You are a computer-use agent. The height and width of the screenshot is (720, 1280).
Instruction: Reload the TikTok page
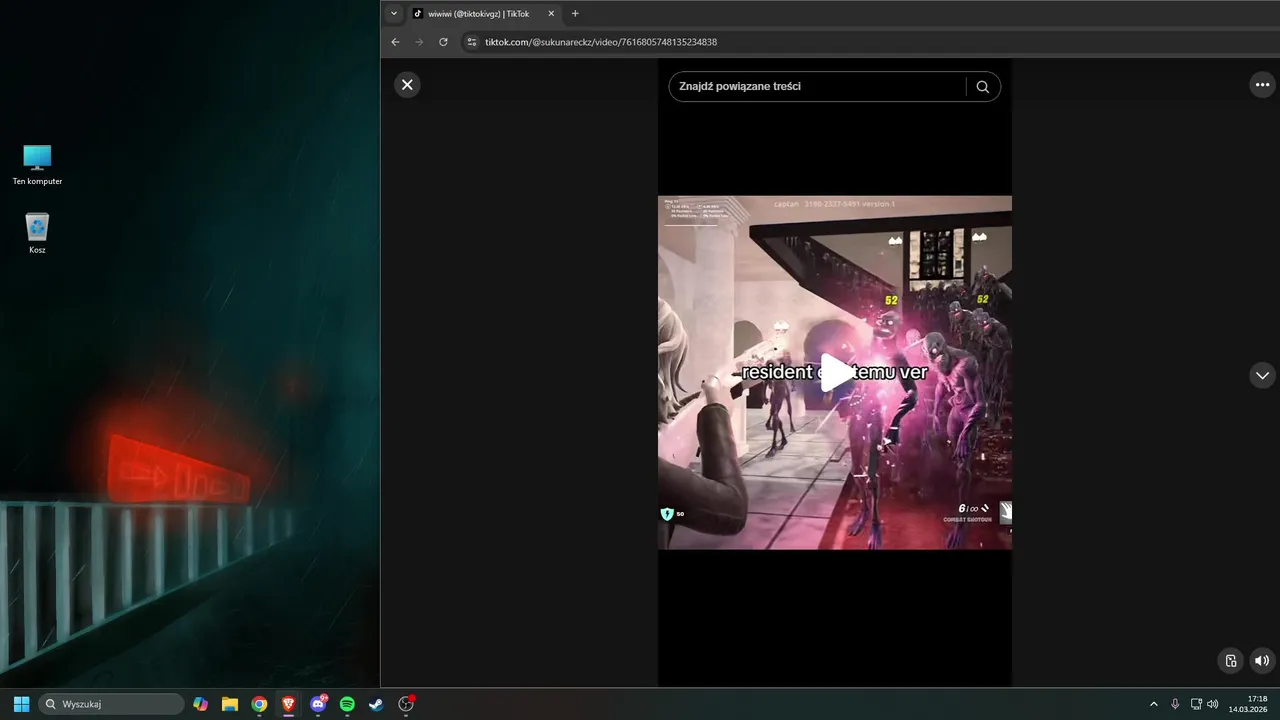pyautogui.click(x=443, y=42)
